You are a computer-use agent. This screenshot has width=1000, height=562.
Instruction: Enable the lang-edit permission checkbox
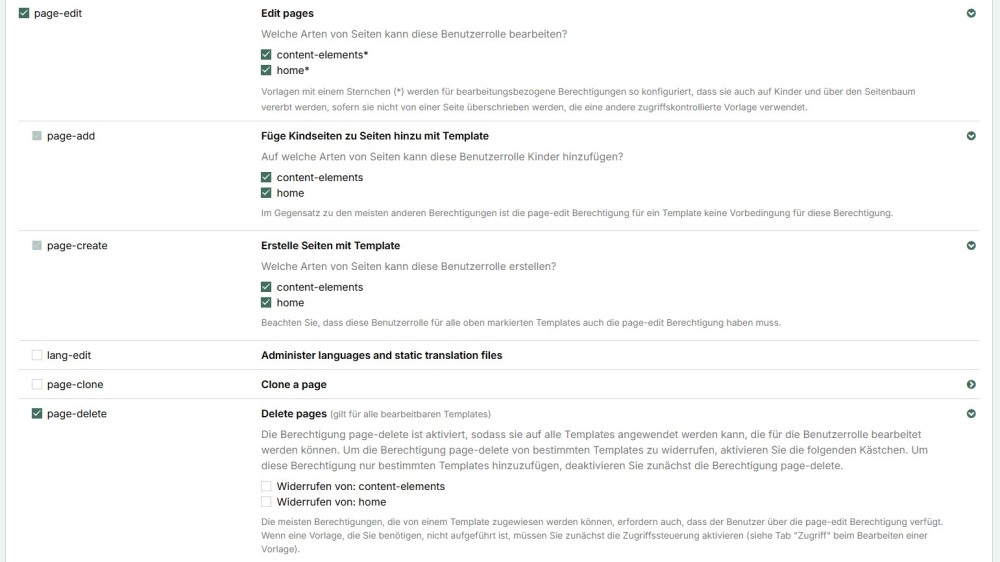[37, 355]
